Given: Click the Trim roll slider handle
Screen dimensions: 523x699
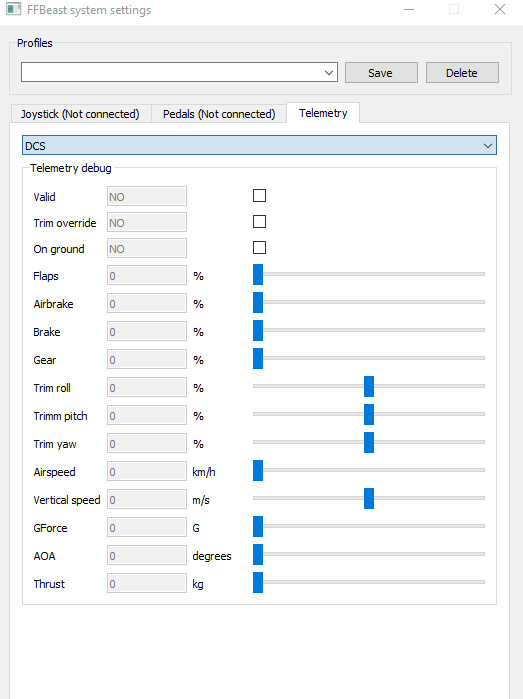Looking at the screenshot, I should [369, 387].
